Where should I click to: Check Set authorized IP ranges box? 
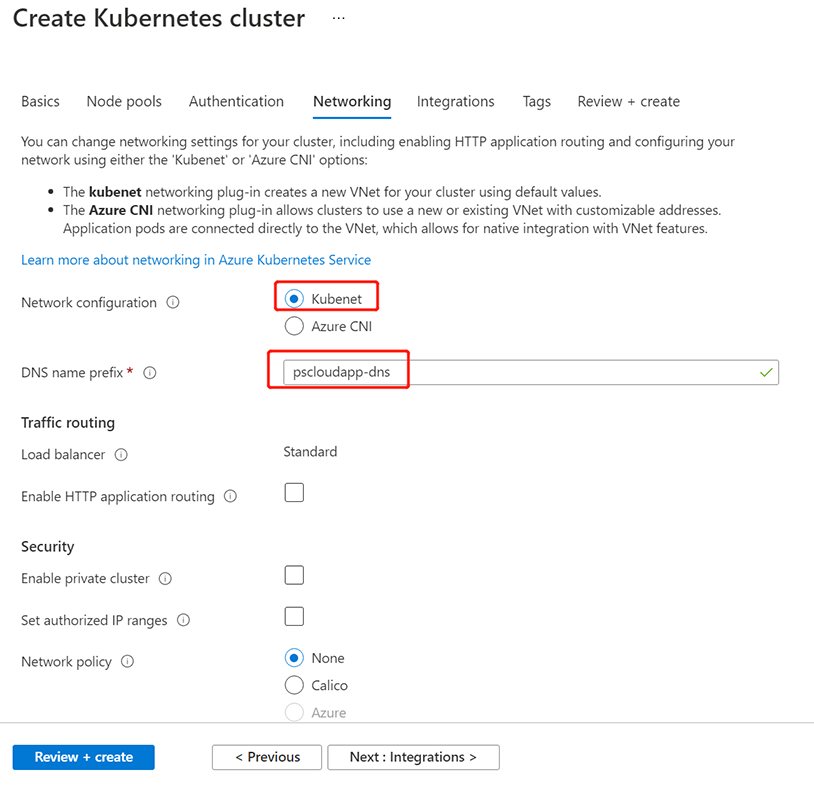click(294, 616)
